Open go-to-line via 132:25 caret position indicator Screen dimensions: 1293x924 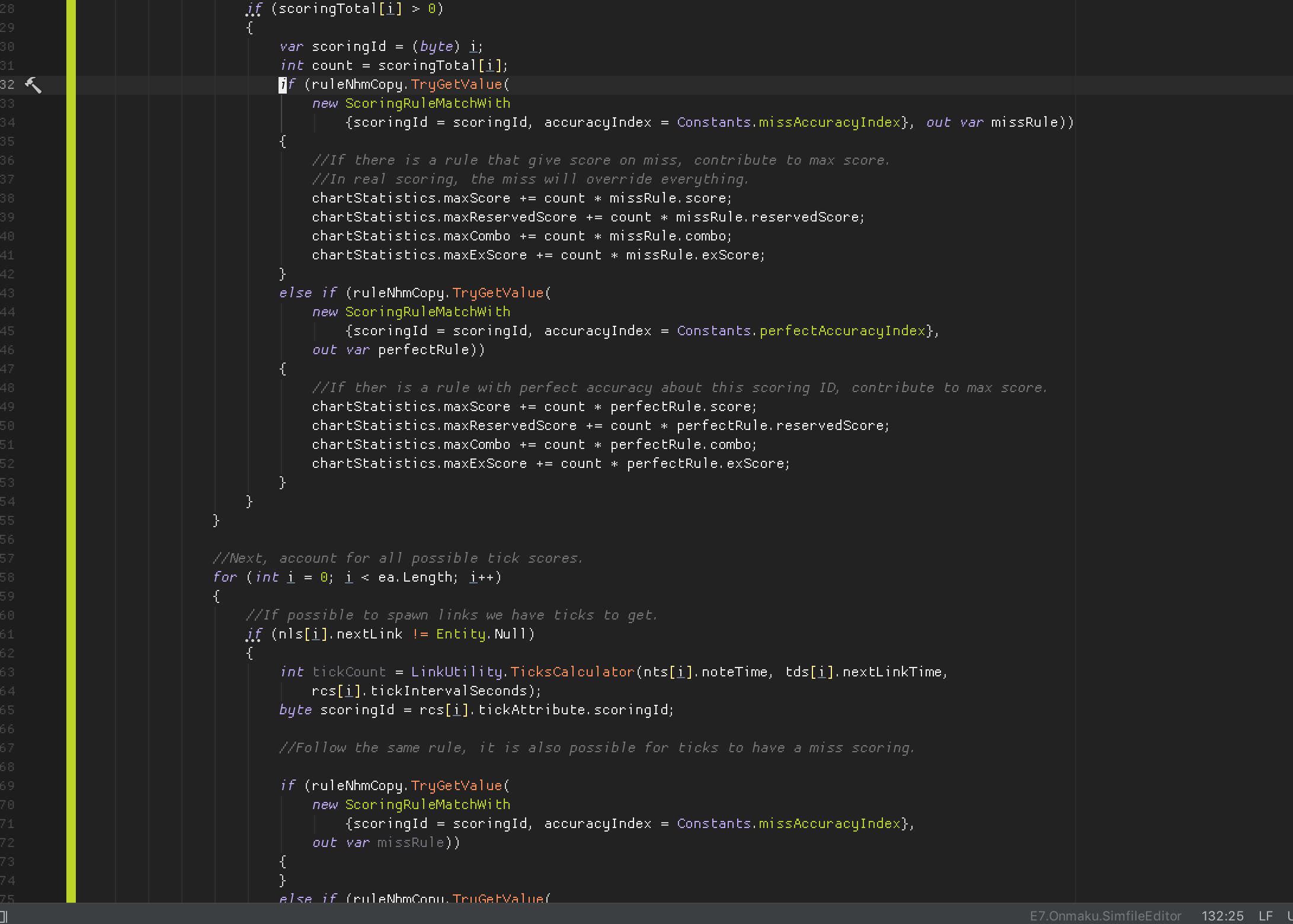[1222, 916]
